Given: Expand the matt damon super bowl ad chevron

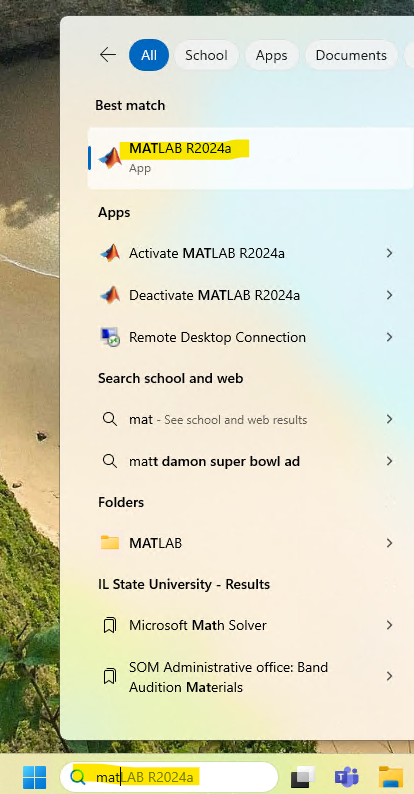Looking at the screenshot, I should [389, 461].
